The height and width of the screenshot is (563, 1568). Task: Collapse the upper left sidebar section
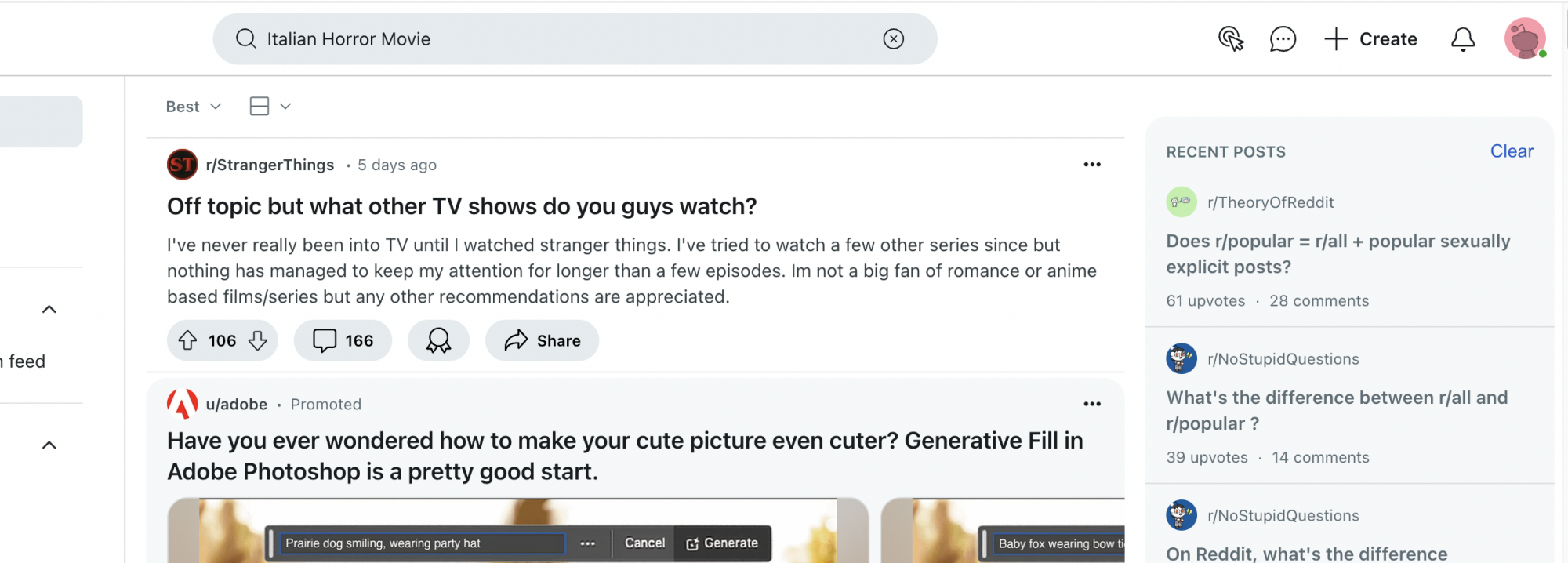[49, 309]
